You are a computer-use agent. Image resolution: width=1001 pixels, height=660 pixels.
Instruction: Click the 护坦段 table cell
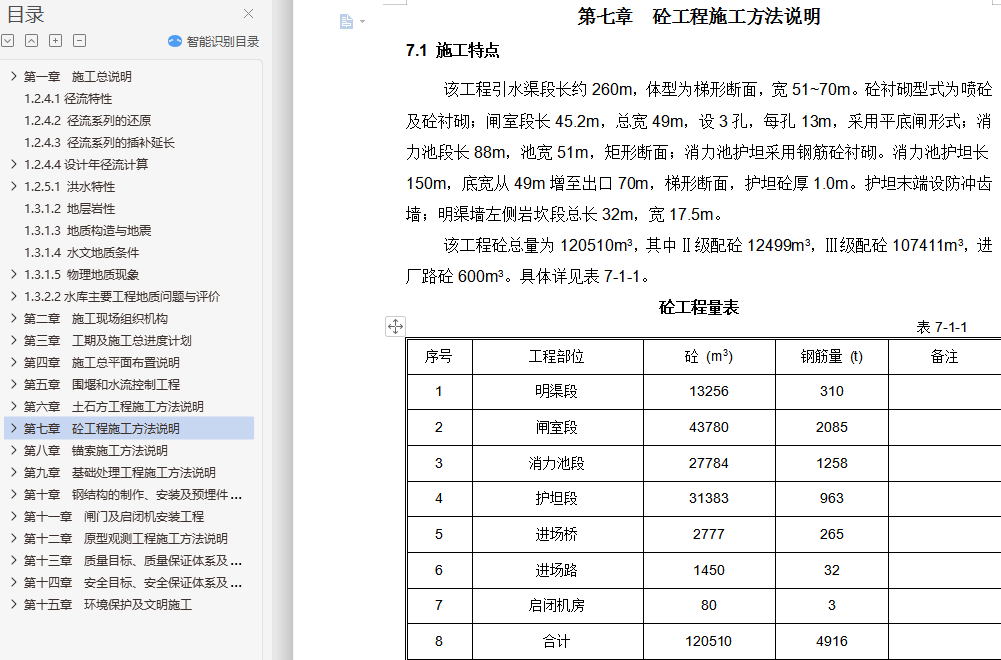[556, 498]
